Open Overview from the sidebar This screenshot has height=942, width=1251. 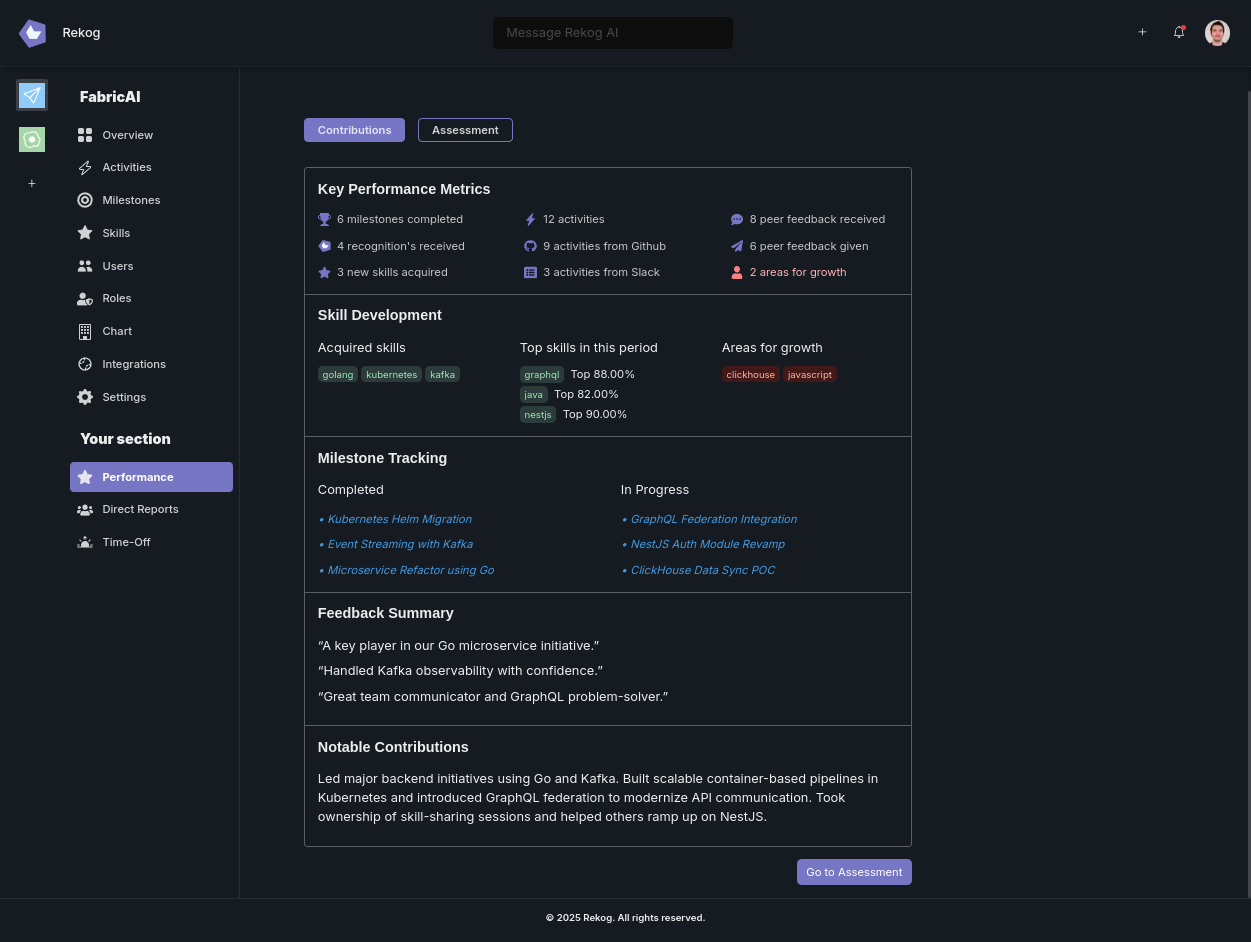126,135
